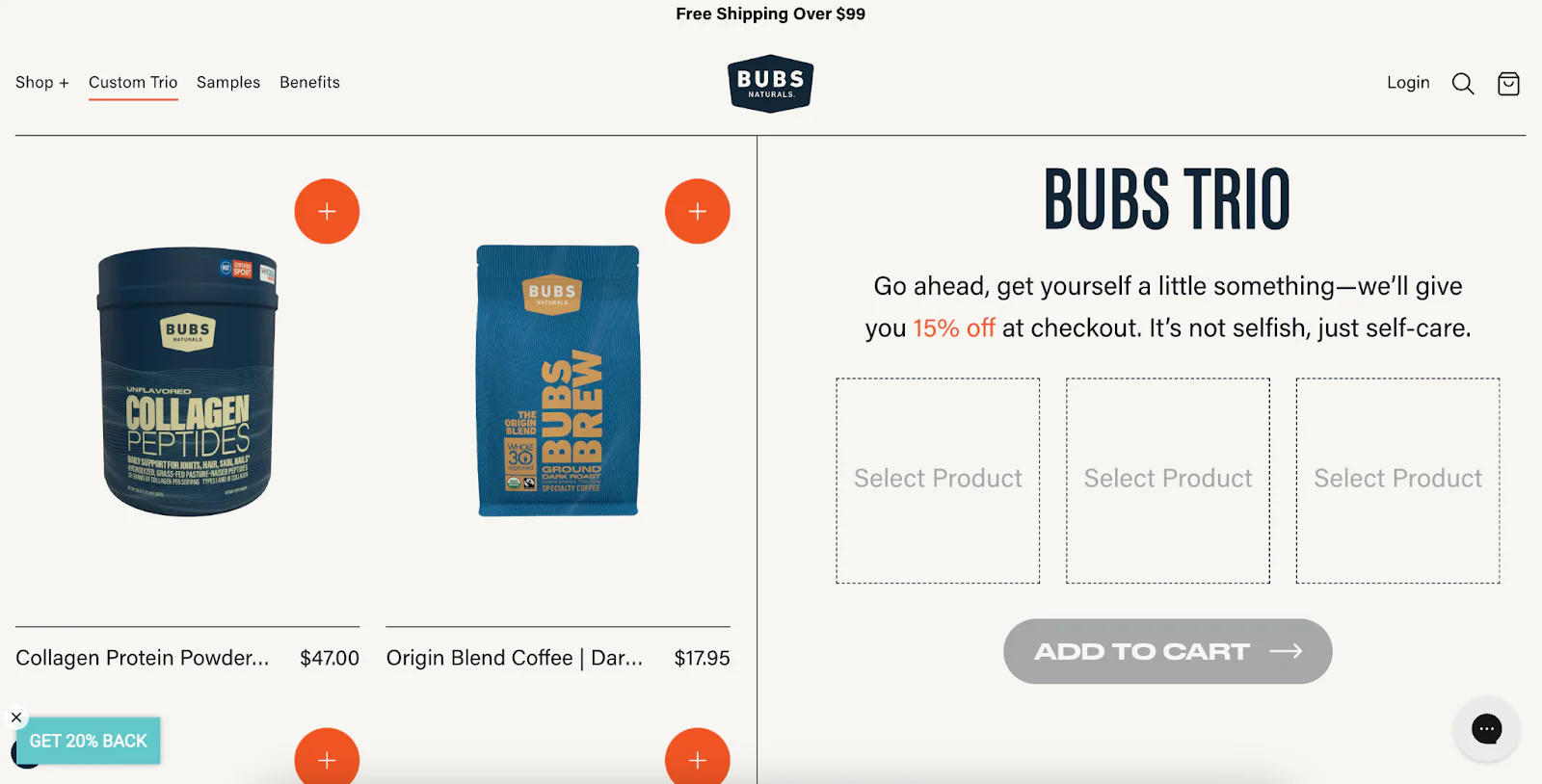Click the first Select Product slot
Viewport: 1542px width, 784px height.
point(938,479)
